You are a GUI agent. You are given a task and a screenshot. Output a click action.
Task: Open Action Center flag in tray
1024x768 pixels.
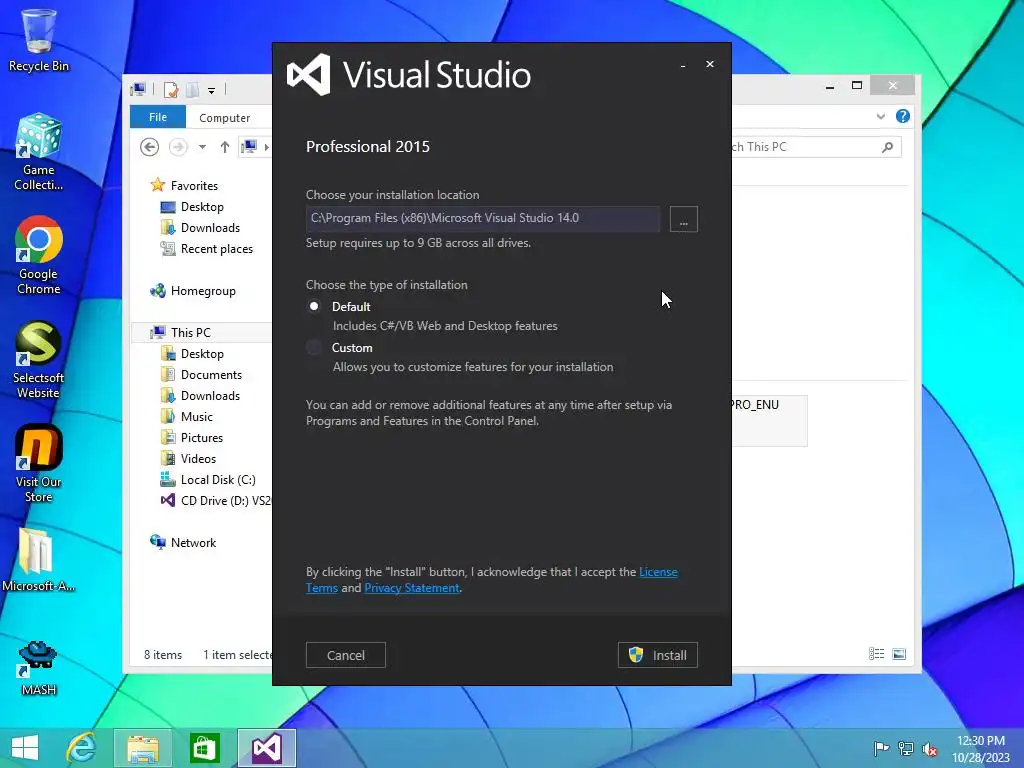(881, 749)
